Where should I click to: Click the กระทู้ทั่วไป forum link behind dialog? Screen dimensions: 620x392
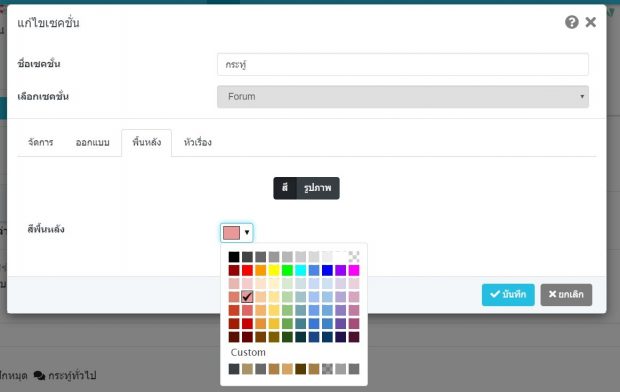click(x=72, y=375)
